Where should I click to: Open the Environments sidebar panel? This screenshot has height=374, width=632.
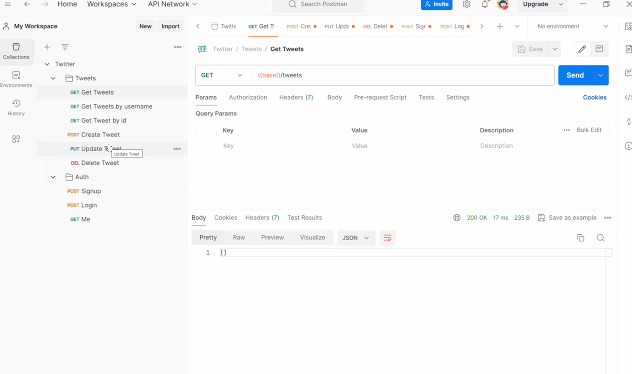pyautogui.click(x=16, y=79)
